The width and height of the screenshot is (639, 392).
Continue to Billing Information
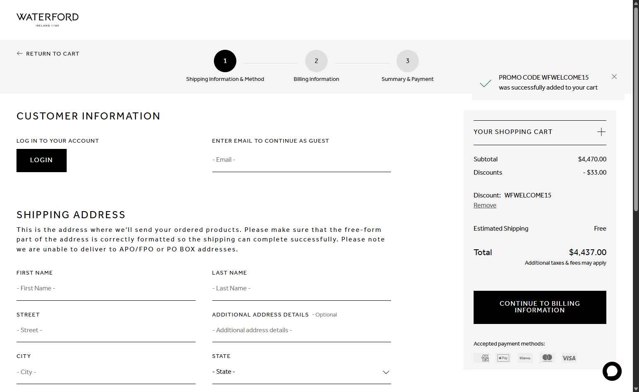540,307
